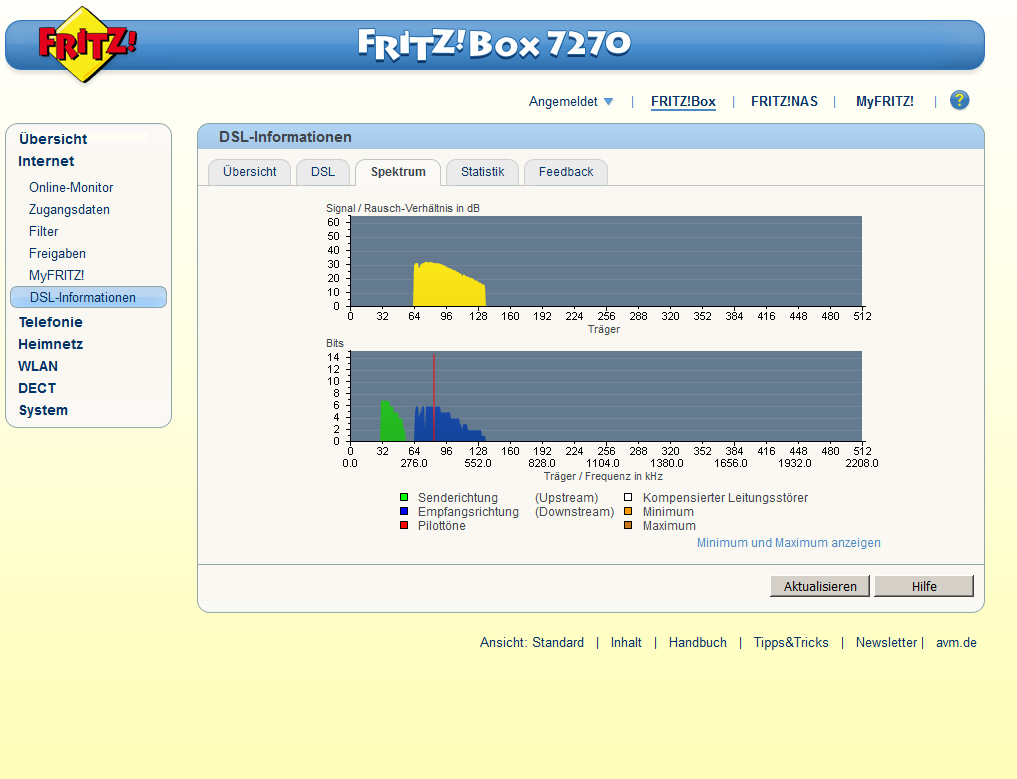Click the FRITZ! logo icon

point(86,45)
